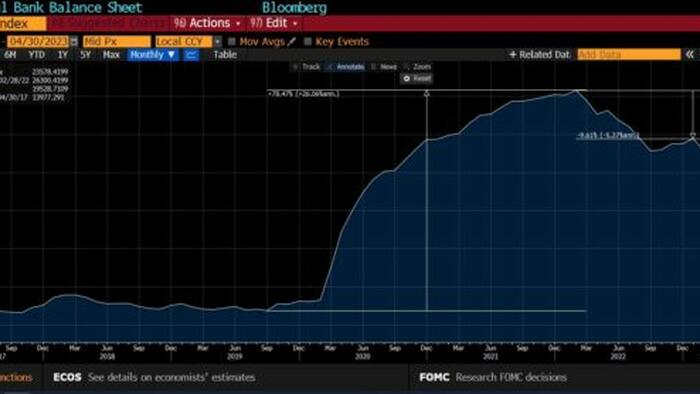Screen dimensions: 700x394
Task: Enable the Key Events checkbox
Action: (x=308, y=41)
